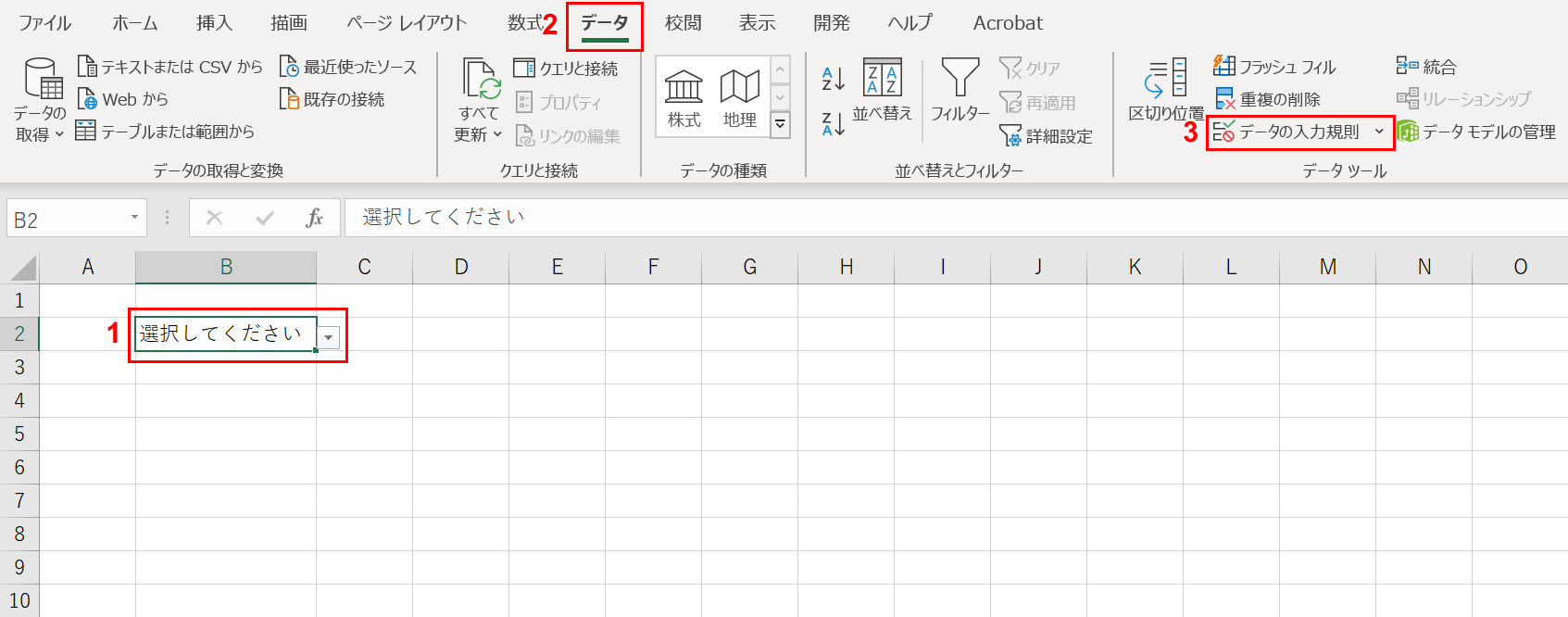1568x617 pixels.
Task: Select row 2 header
Action: pyautogui.click(x=19, y=334)
